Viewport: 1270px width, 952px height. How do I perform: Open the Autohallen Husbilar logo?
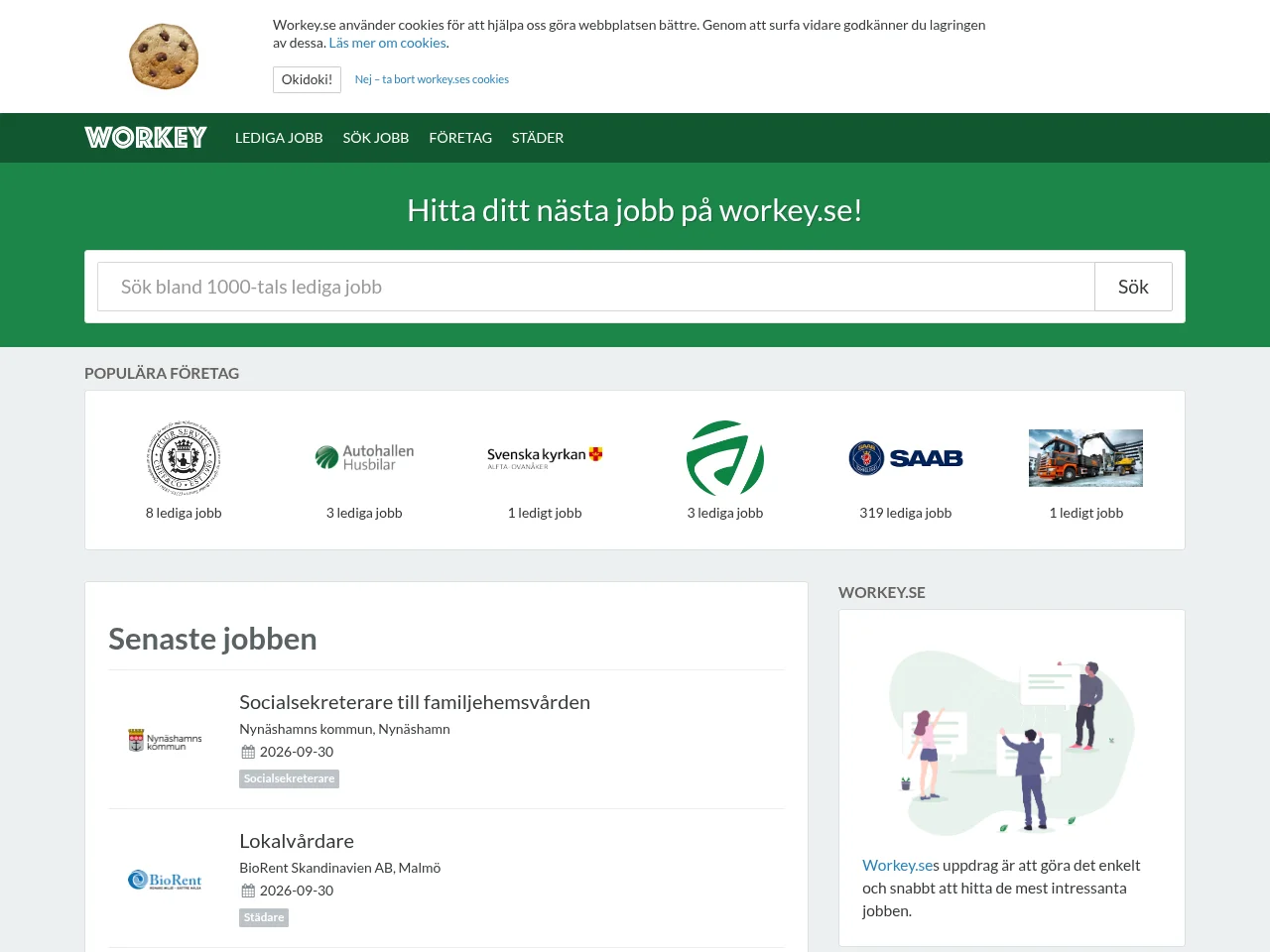[364, 458]
